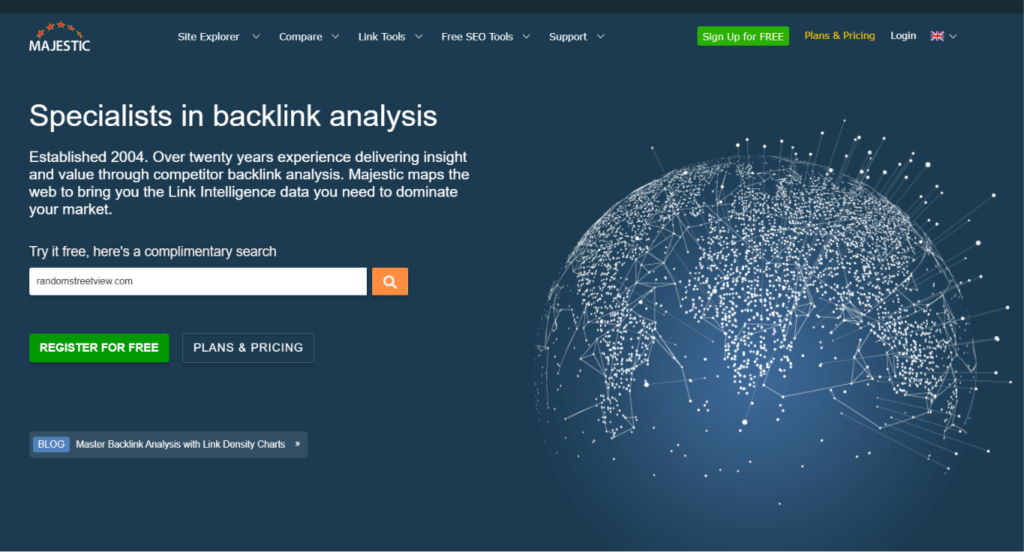Expand the language selector chevron
The image size is (1024, 552).
[953, 37]
